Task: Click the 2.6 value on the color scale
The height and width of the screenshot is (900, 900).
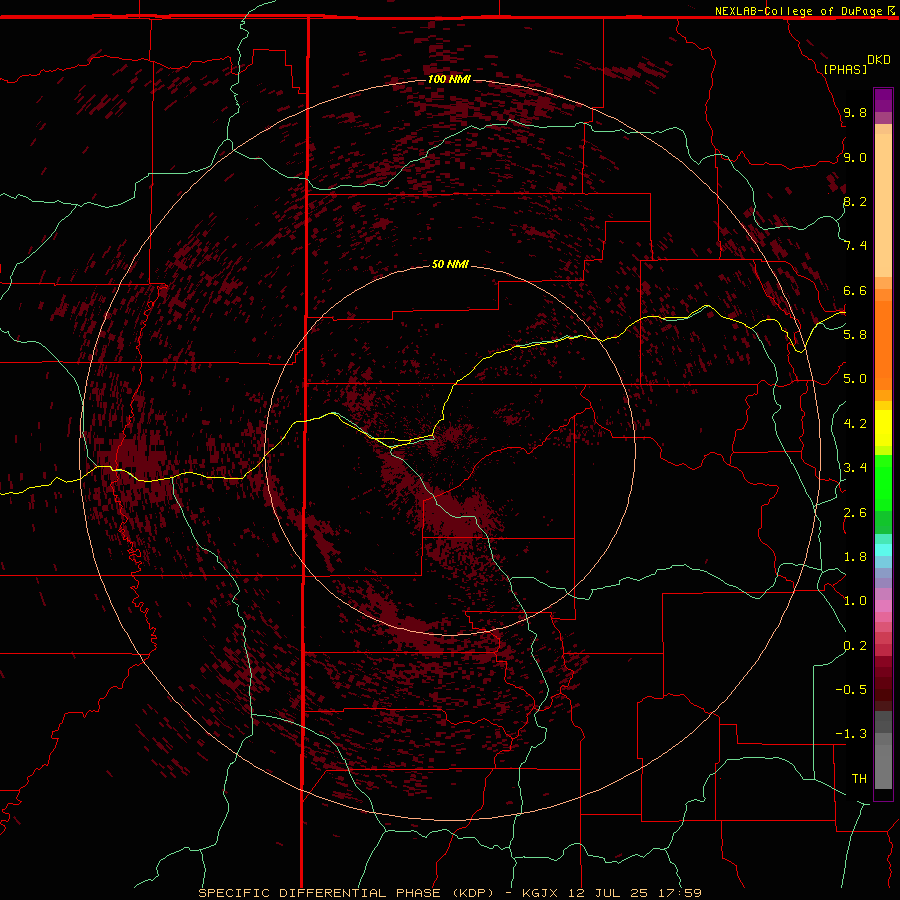Action: pos(855,512)
